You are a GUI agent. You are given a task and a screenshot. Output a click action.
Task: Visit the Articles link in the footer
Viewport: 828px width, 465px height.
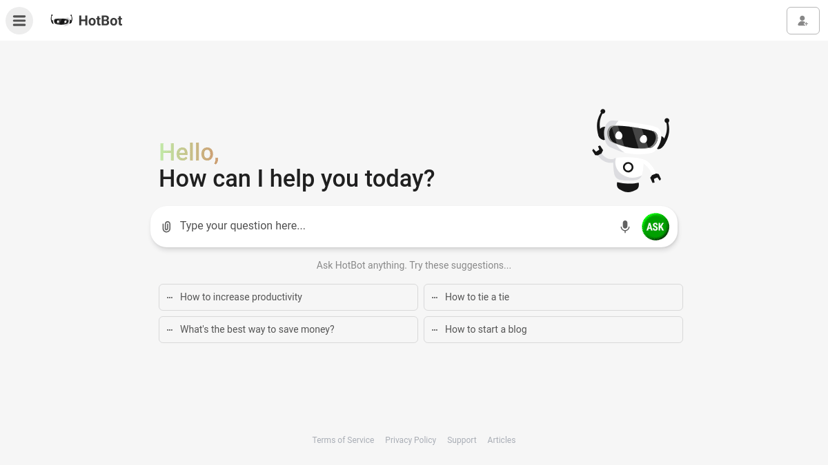tap(501, 440)
